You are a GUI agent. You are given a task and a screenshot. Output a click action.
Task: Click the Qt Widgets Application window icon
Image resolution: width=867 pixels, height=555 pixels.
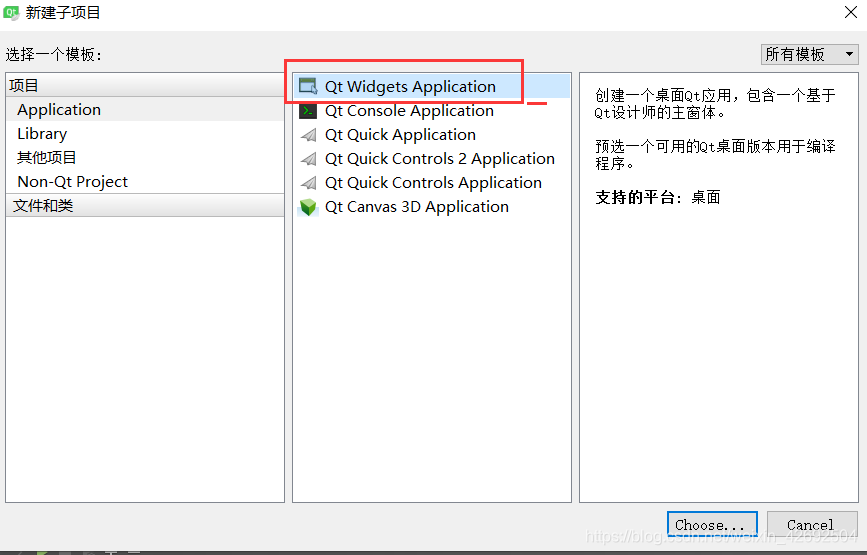[308, 86]
